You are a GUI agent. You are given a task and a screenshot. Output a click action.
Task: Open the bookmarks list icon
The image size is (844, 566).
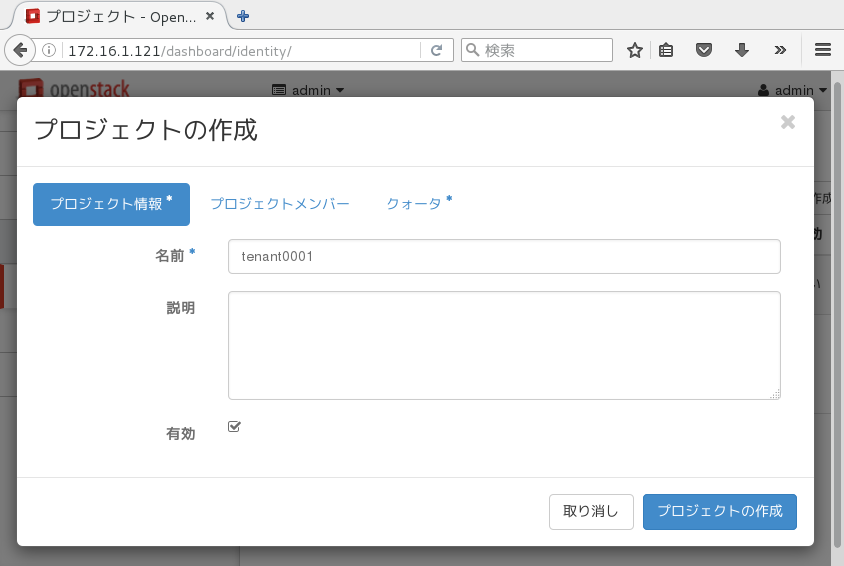coord(666,50)
